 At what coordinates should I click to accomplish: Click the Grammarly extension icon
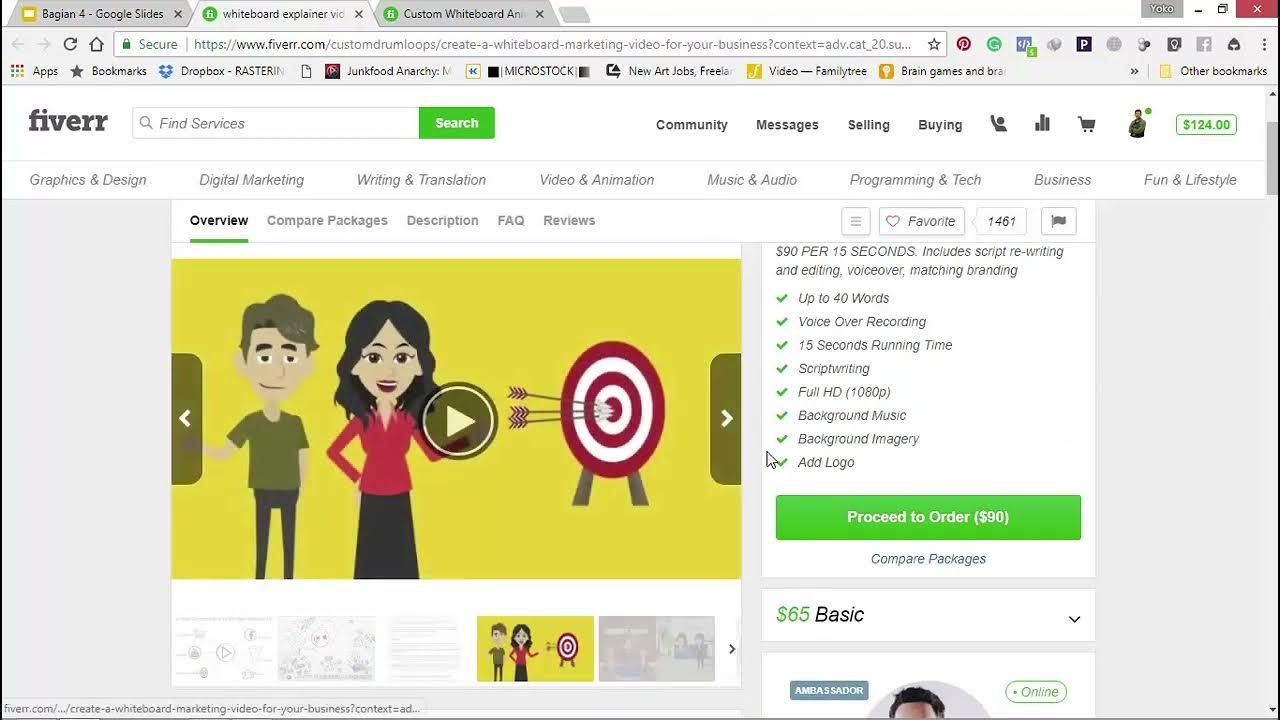(993, 44)
